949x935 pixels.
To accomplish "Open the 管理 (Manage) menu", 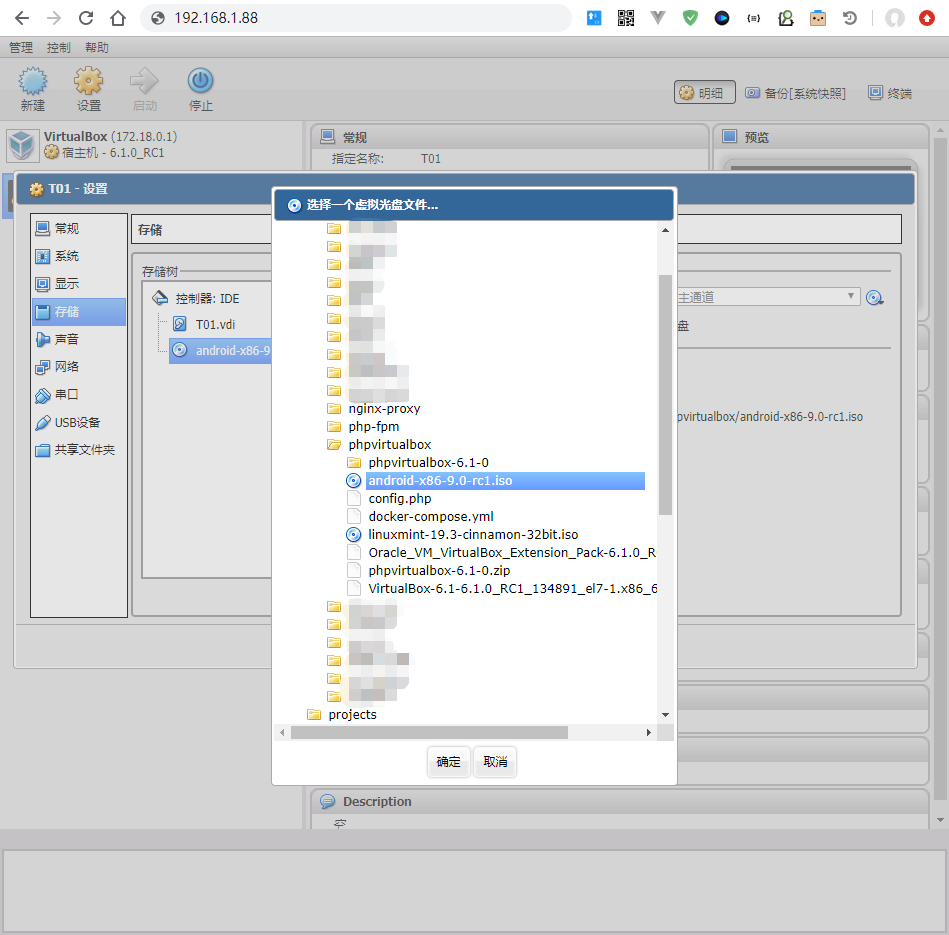I will point(21,48).
